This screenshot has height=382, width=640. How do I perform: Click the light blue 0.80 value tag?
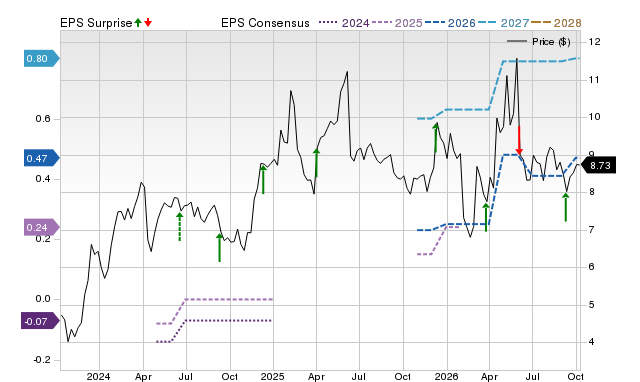(41, 59)
